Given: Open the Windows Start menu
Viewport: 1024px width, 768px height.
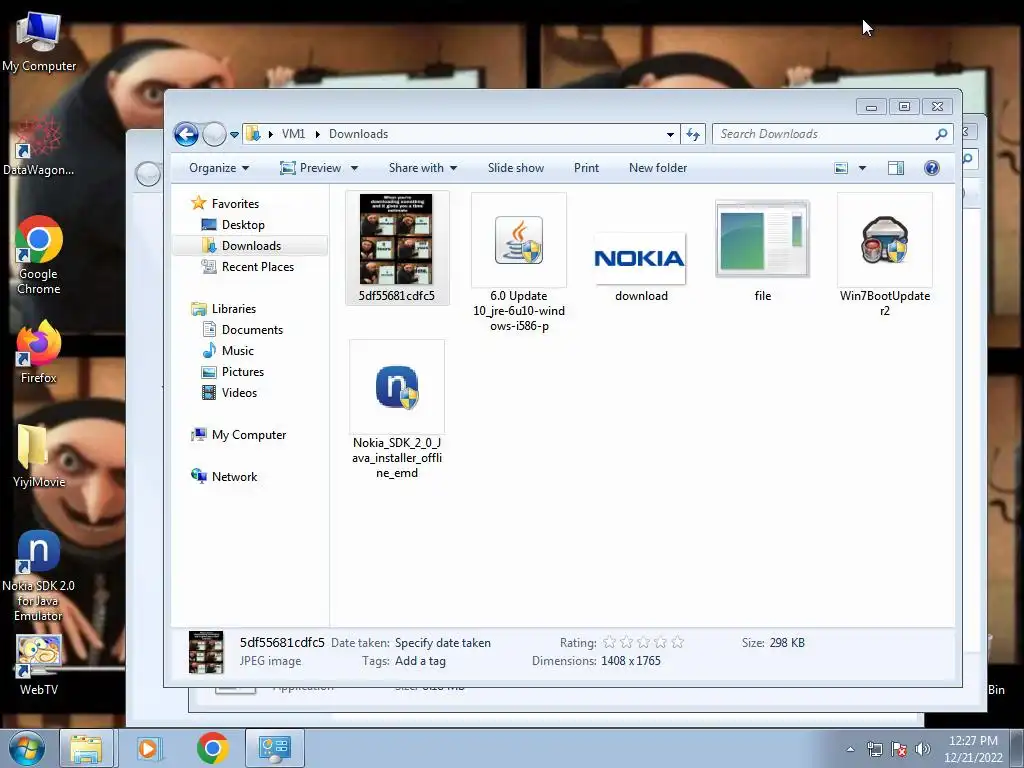Looking at the screenshot, I should pos(26,748).
